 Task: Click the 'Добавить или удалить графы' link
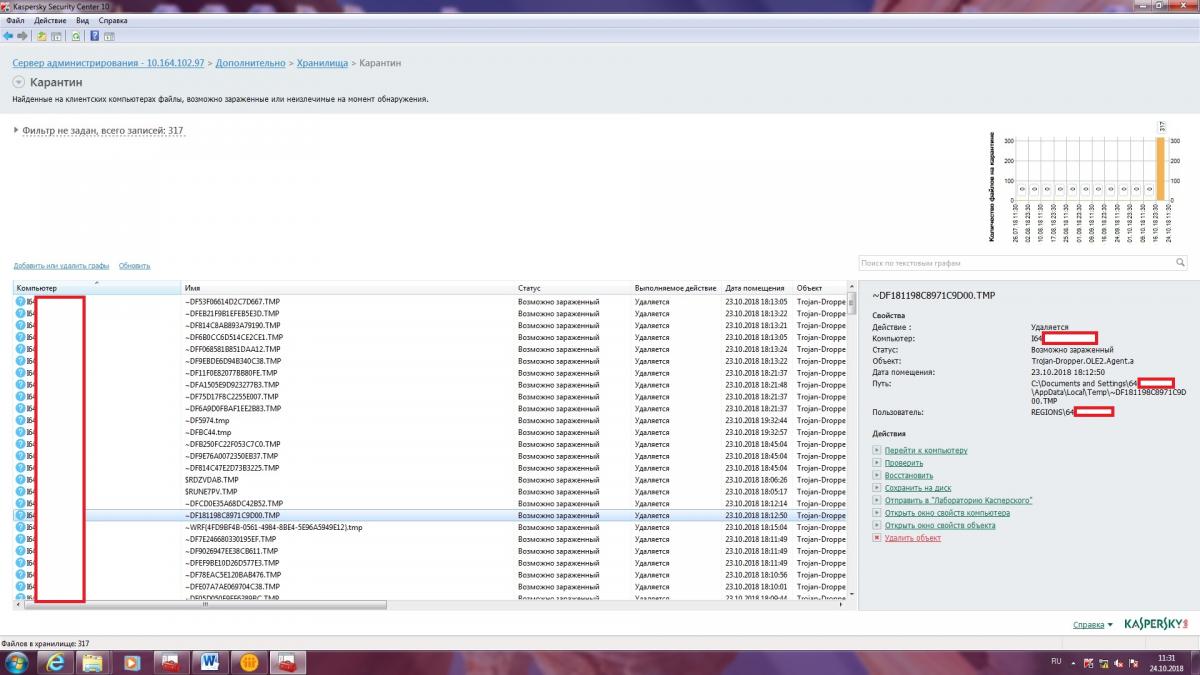tap(61, 266)
